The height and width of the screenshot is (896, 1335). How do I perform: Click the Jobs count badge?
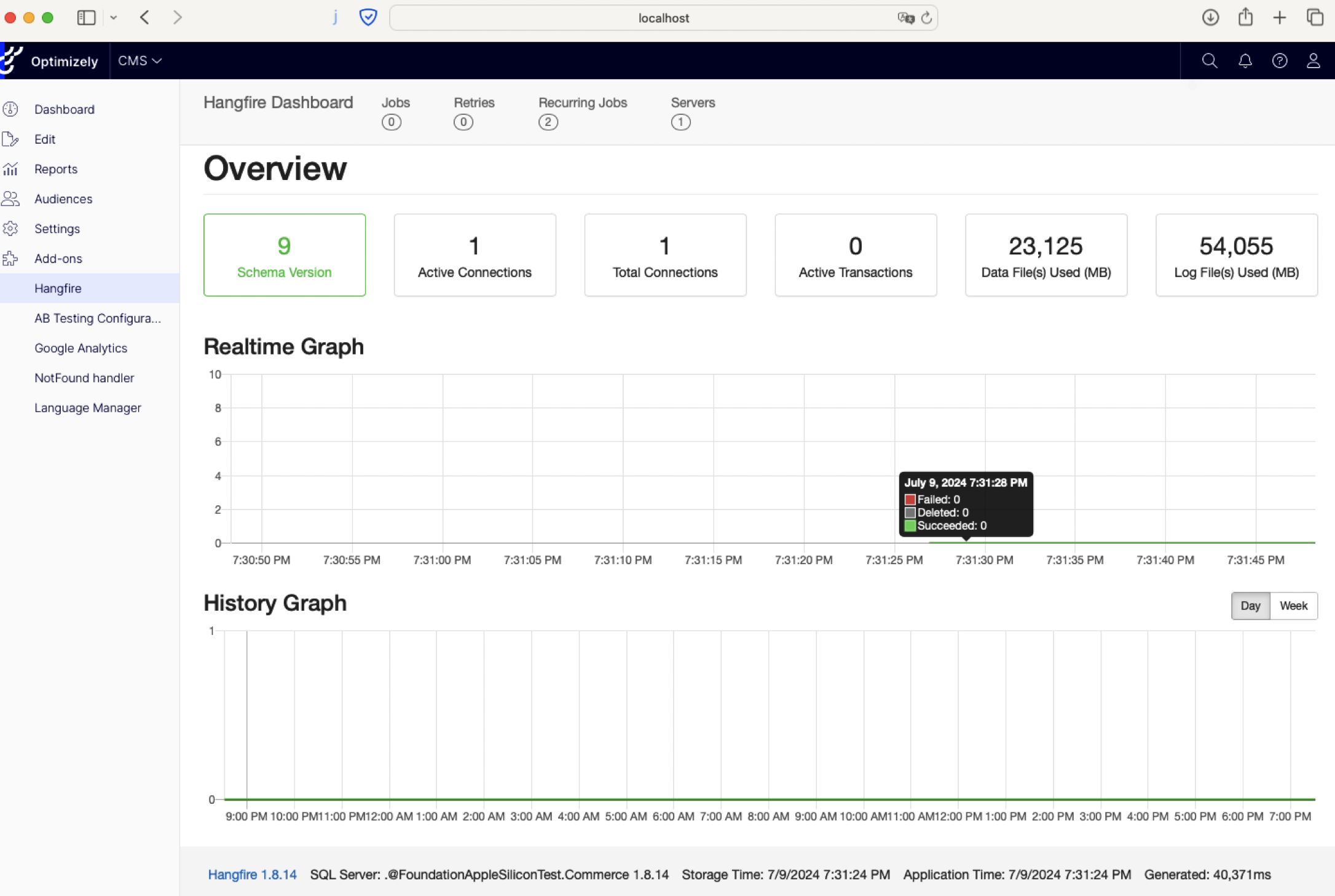[x=392, y=122]
